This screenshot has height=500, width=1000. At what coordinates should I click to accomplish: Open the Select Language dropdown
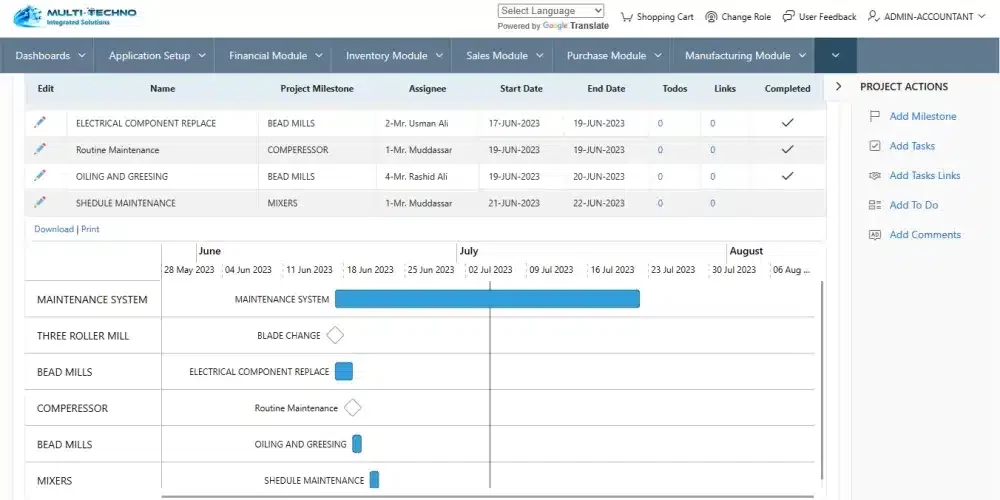coord(551,11)
